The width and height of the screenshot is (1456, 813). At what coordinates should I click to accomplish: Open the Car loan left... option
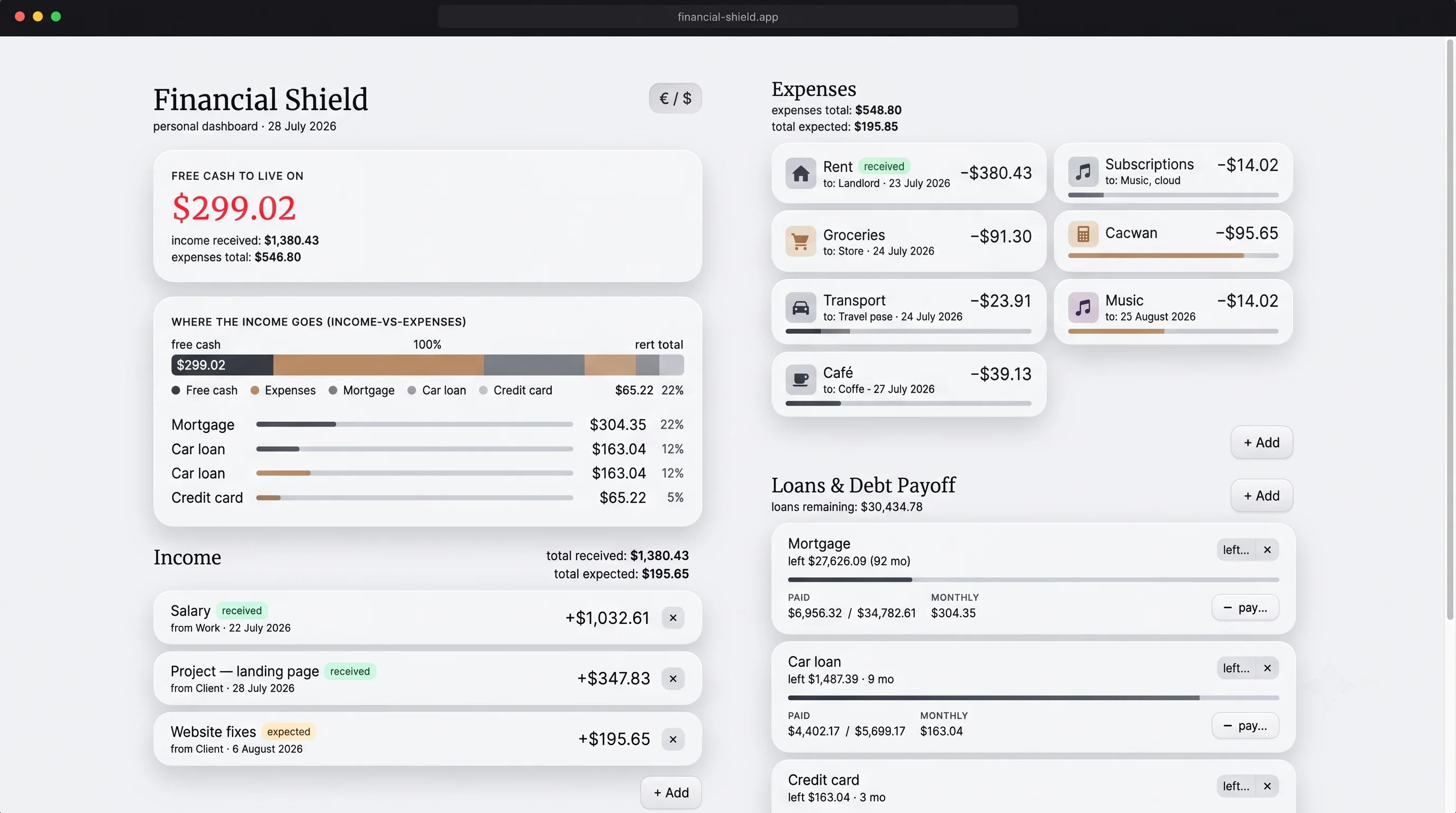coord(1236,667)
